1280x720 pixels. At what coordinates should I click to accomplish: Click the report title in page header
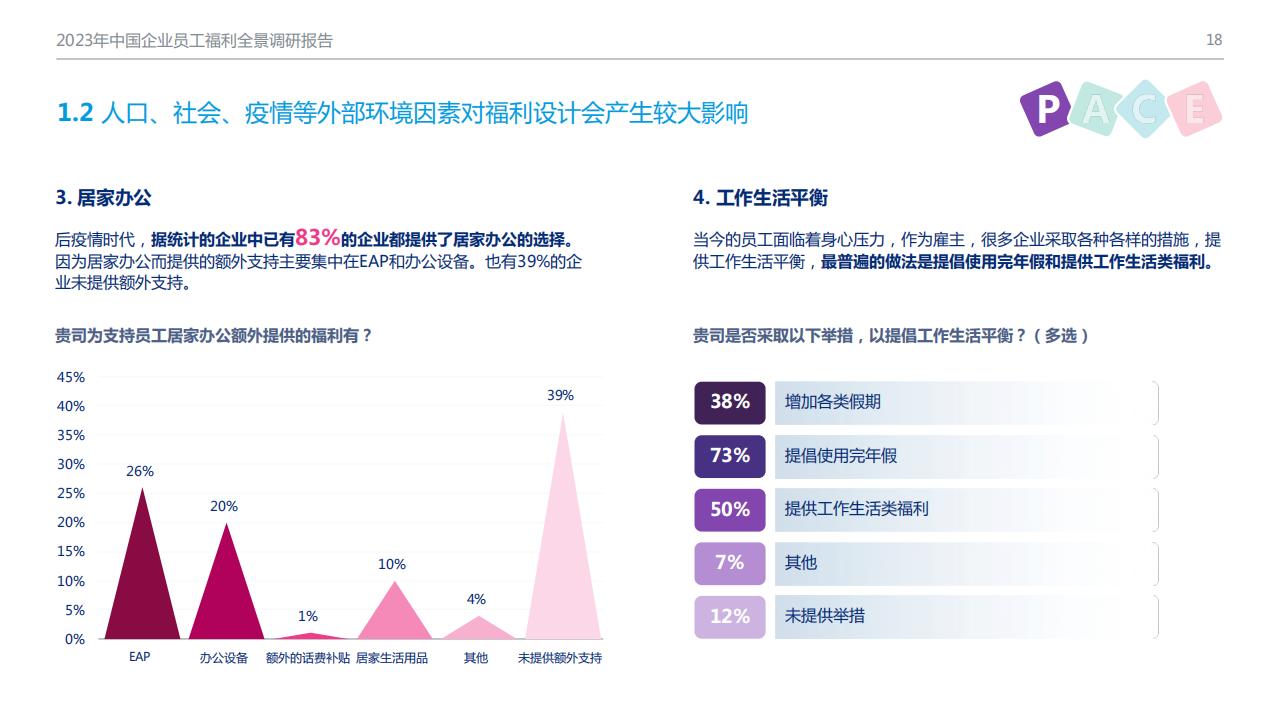coord(195,40)
